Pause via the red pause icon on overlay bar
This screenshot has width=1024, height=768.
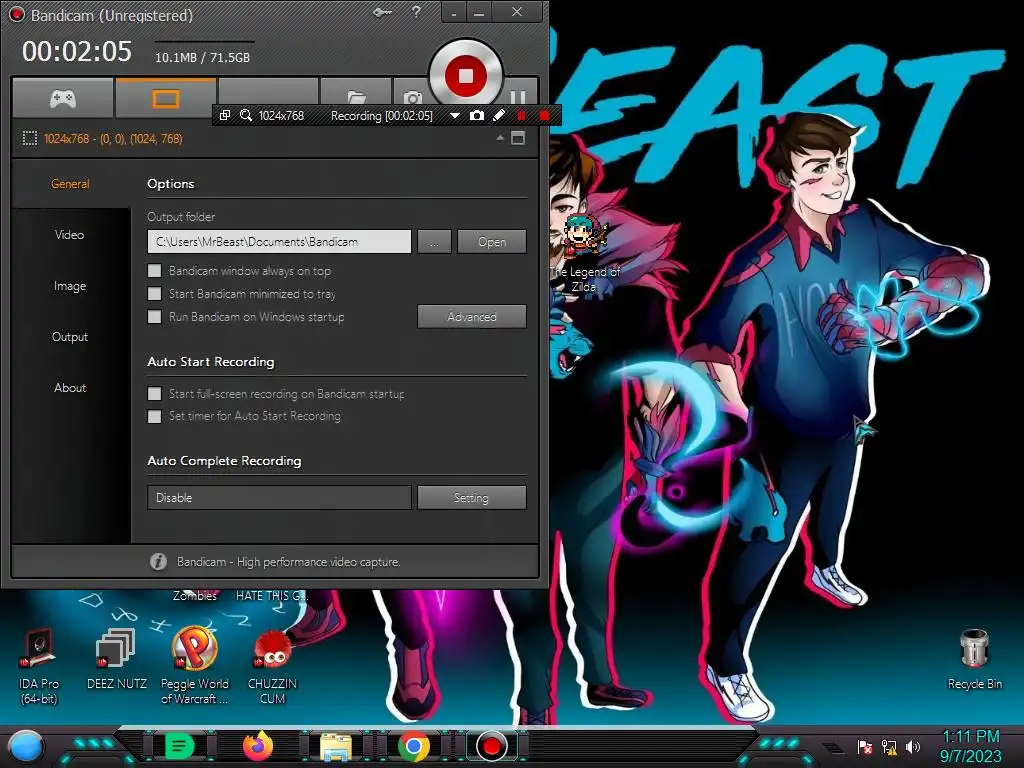click(521, 116)
